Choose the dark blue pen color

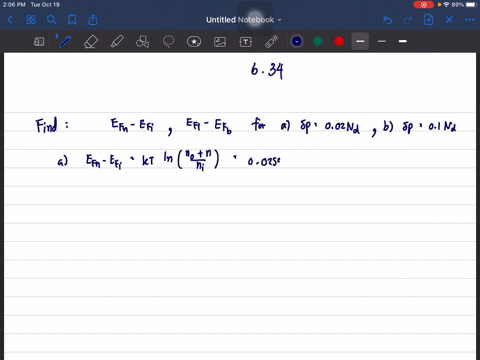tap(297, 41)
